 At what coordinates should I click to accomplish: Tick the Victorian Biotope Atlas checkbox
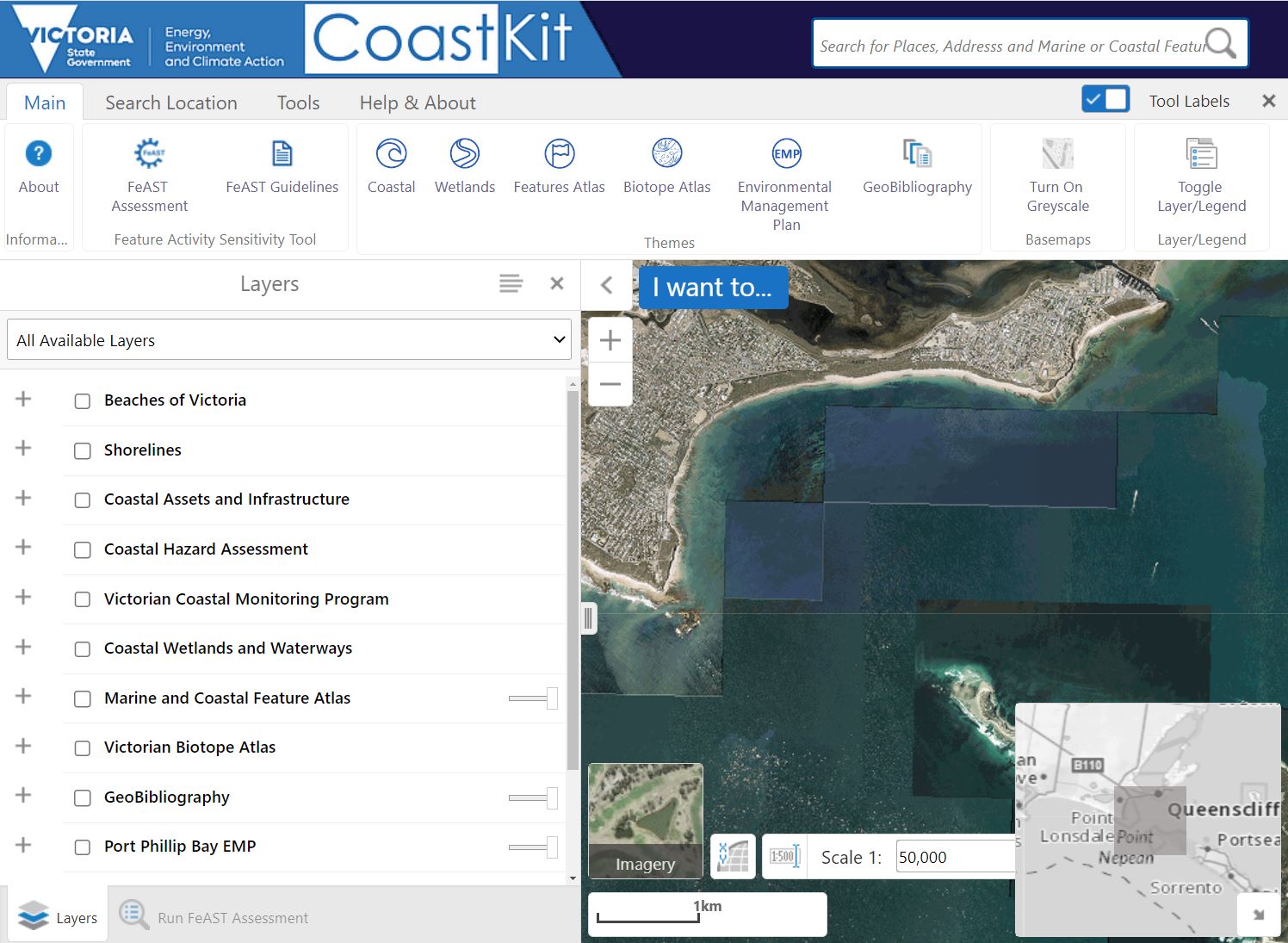point(83,748)
